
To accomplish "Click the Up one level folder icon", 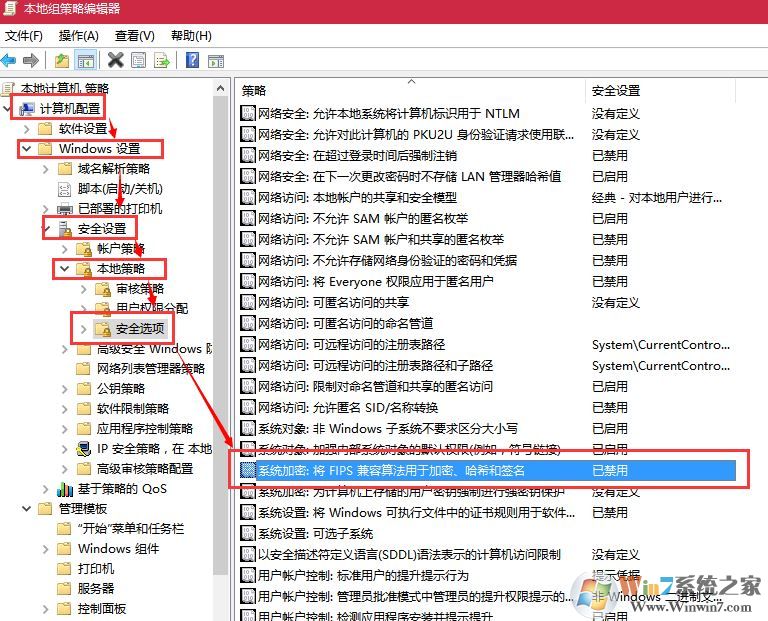I will point(62,61).
